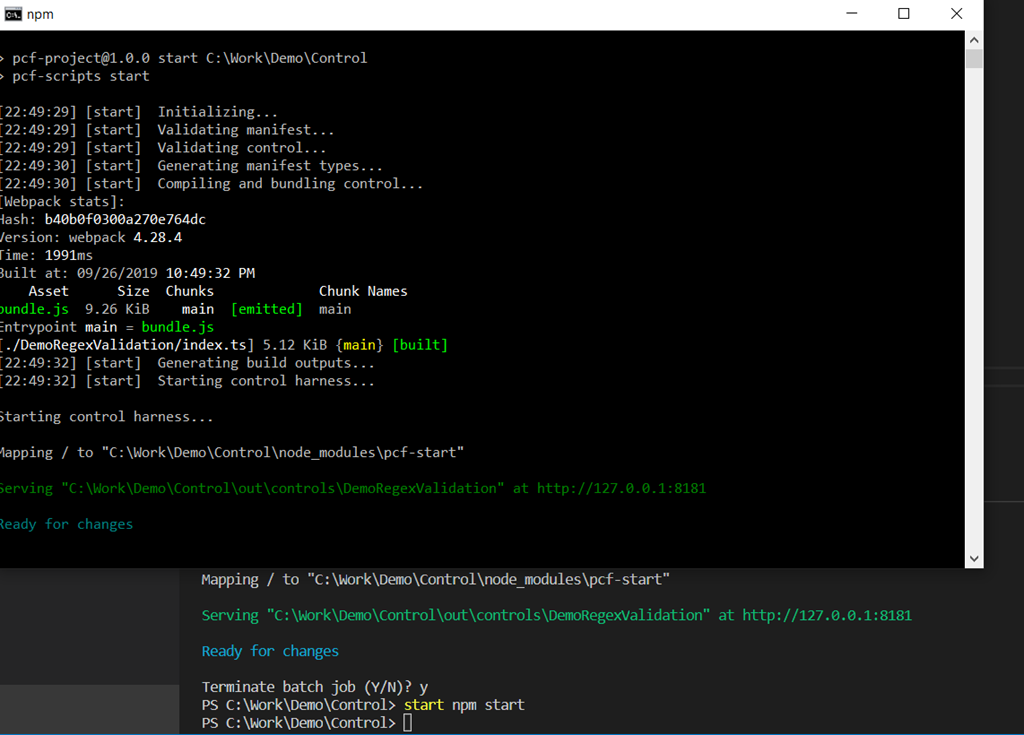Viewport: 1024px width, 735px height.
Task: Click 'Ready for changes' in npm console
Action: (x=66, y=524)
